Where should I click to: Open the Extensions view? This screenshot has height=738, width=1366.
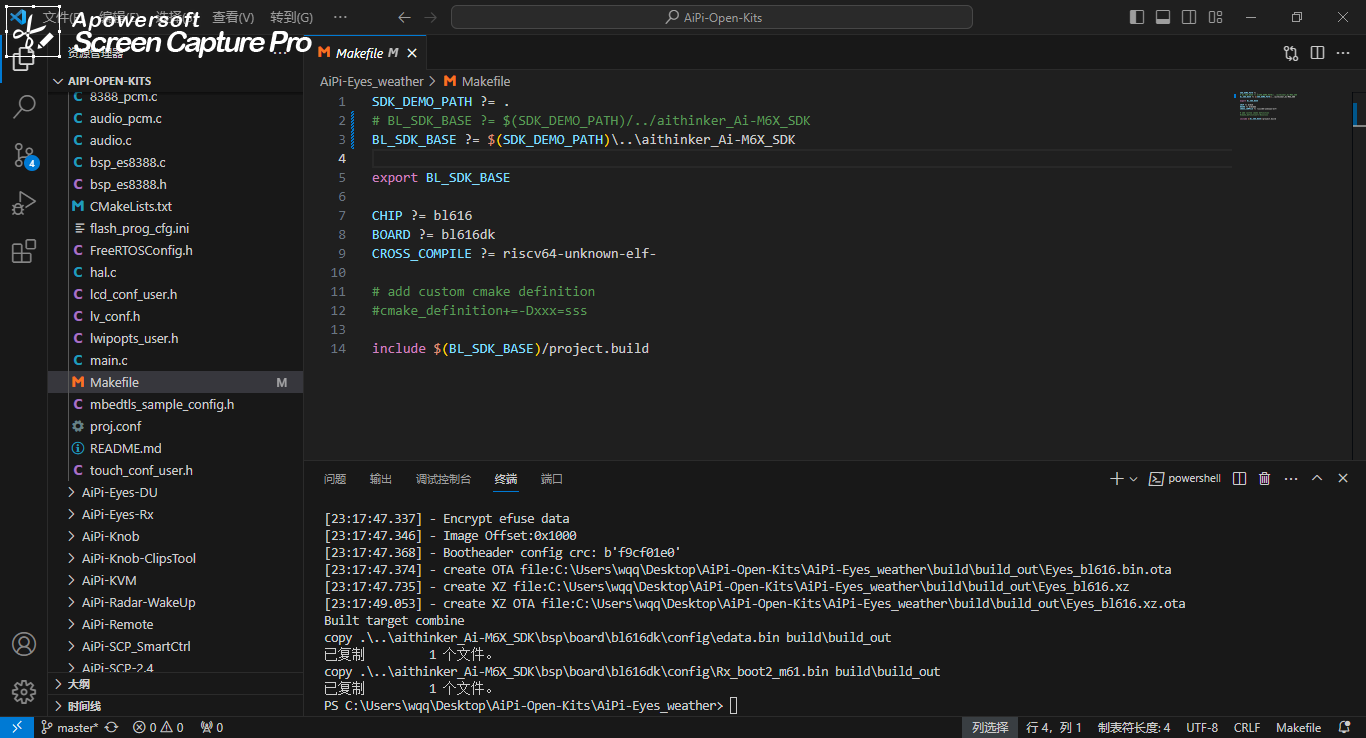(x=24, y=252)
